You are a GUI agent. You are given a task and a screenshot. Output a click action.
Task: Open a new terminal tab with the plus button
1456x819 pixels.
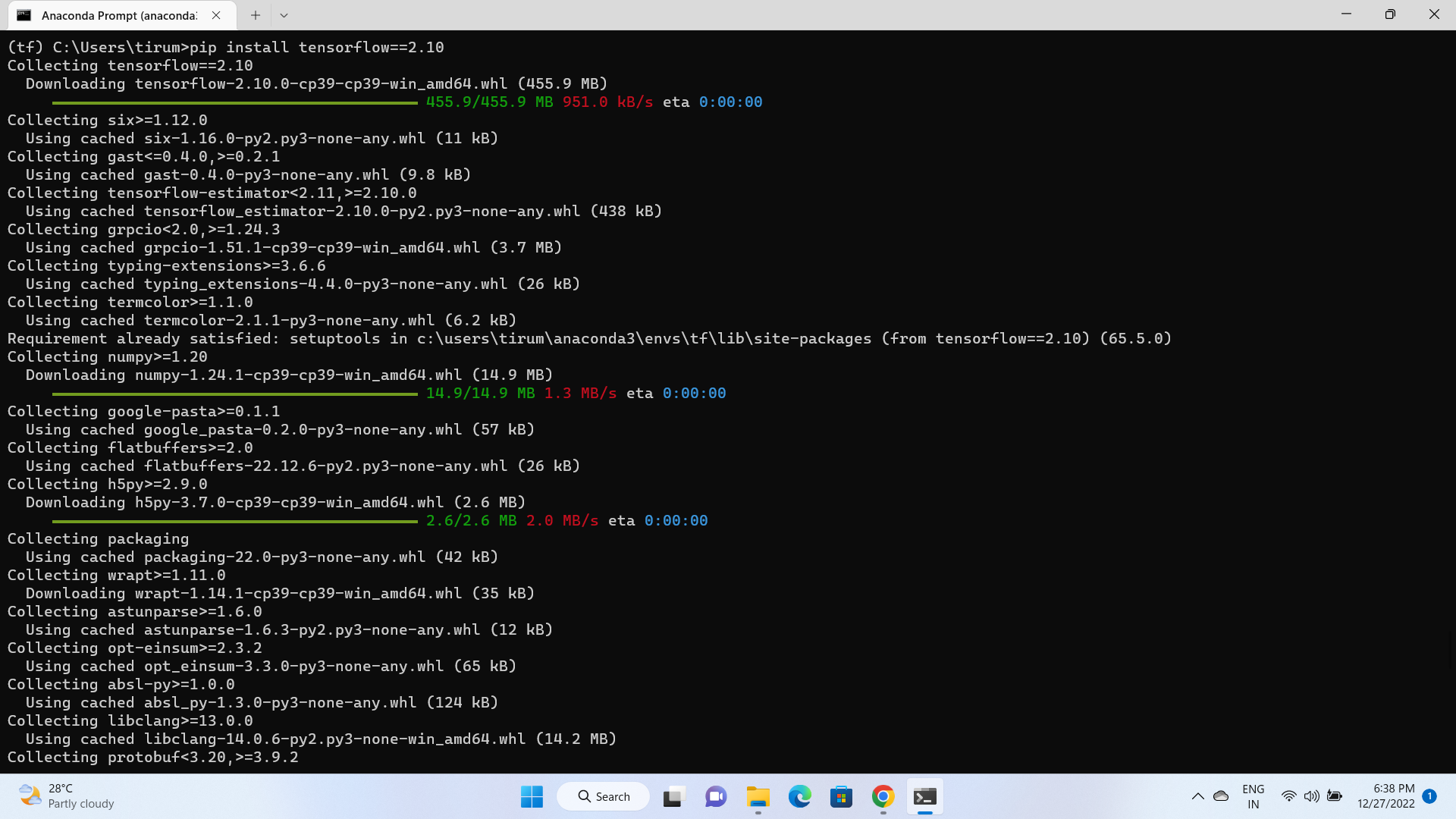255,14
